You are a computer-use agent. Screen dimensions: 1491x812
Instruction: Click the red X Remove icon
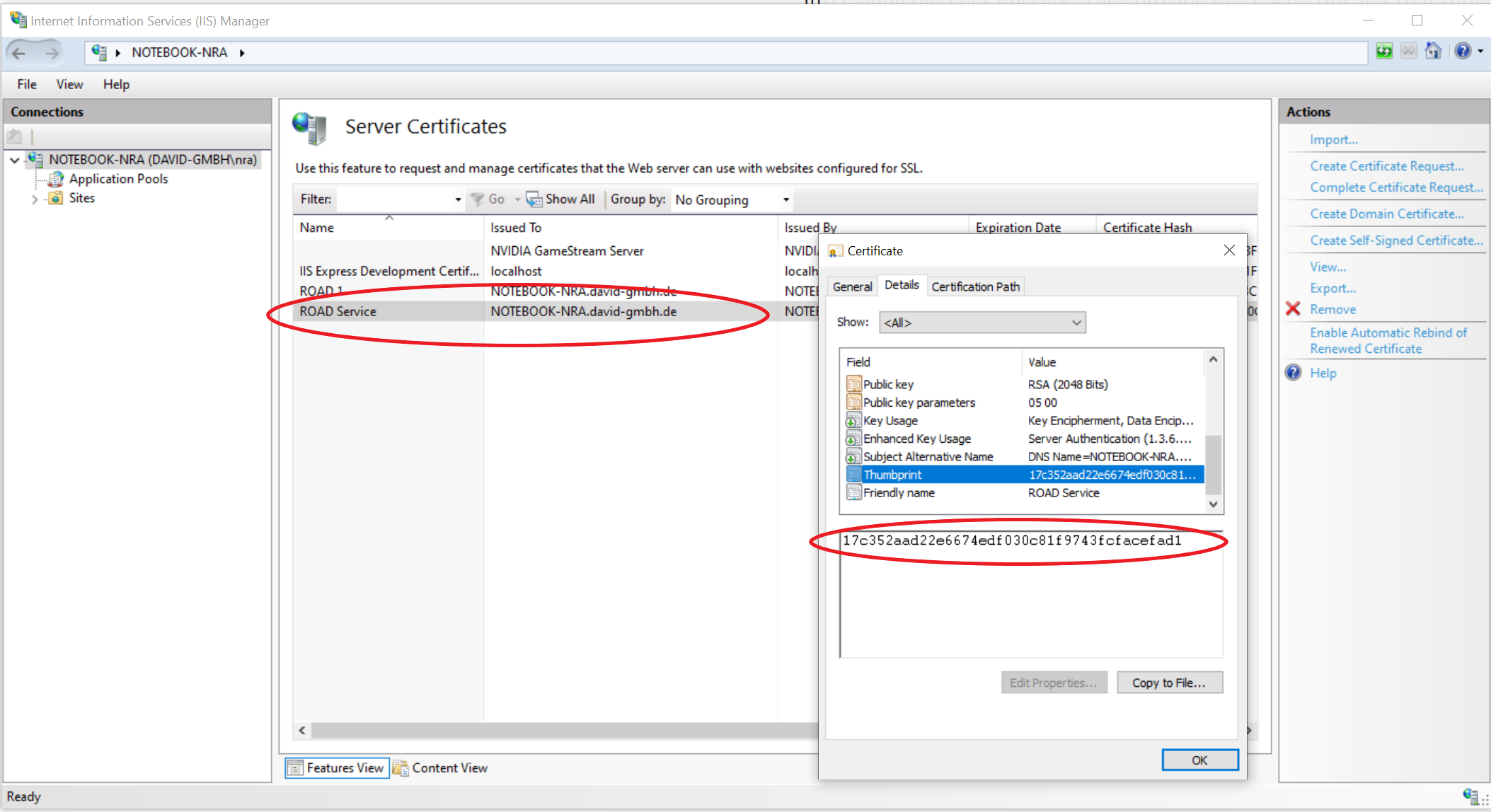(1293, 309)
